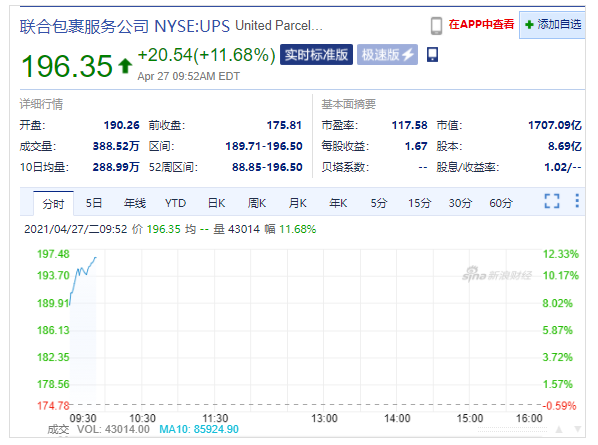Select the 15分 chart tab
Image resolution: width=598 pixels, height=445 pixels.
pyautogui.click(x=420, y=203)
